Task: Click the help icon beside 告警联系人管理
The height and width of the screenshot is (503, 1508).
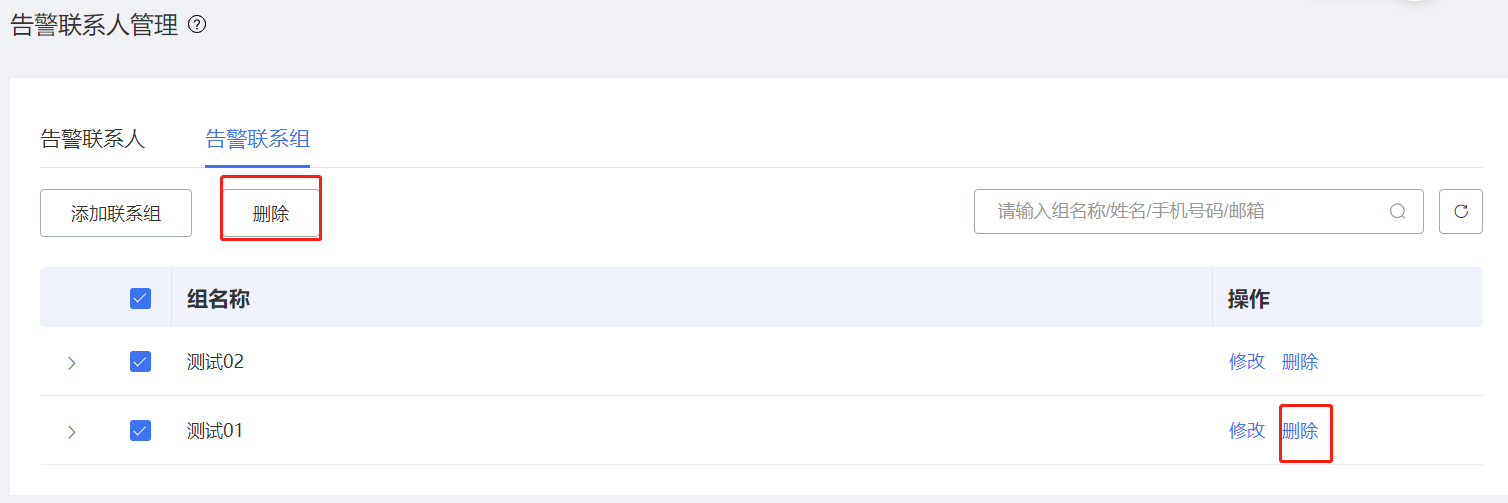Action: coord(197,25)
